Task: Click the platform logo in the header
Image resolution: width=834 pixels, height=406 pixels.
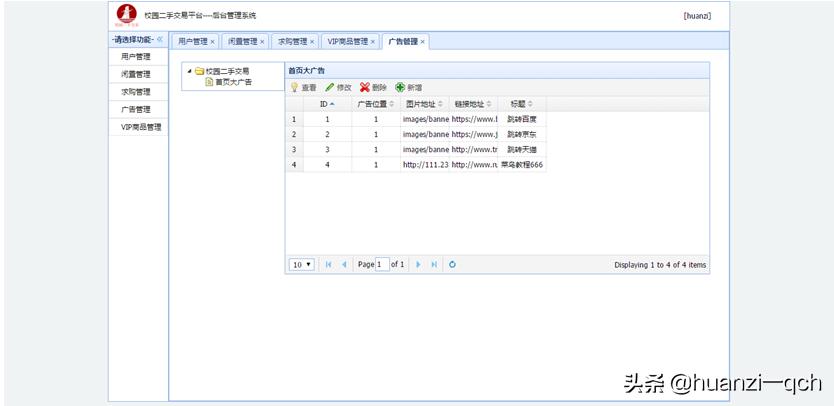Action: pyautogui.click(x=127, y=15)
